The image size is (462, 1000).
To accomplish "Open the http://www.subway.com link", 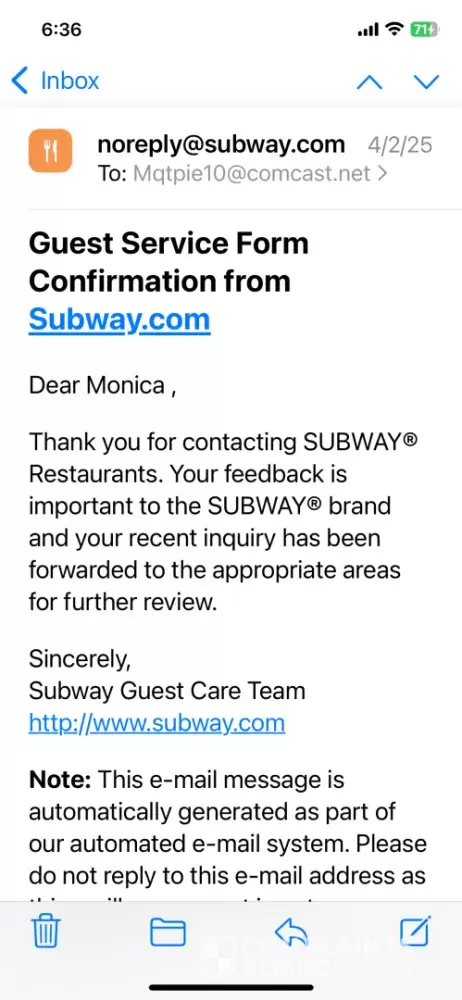I will [156, 723].
